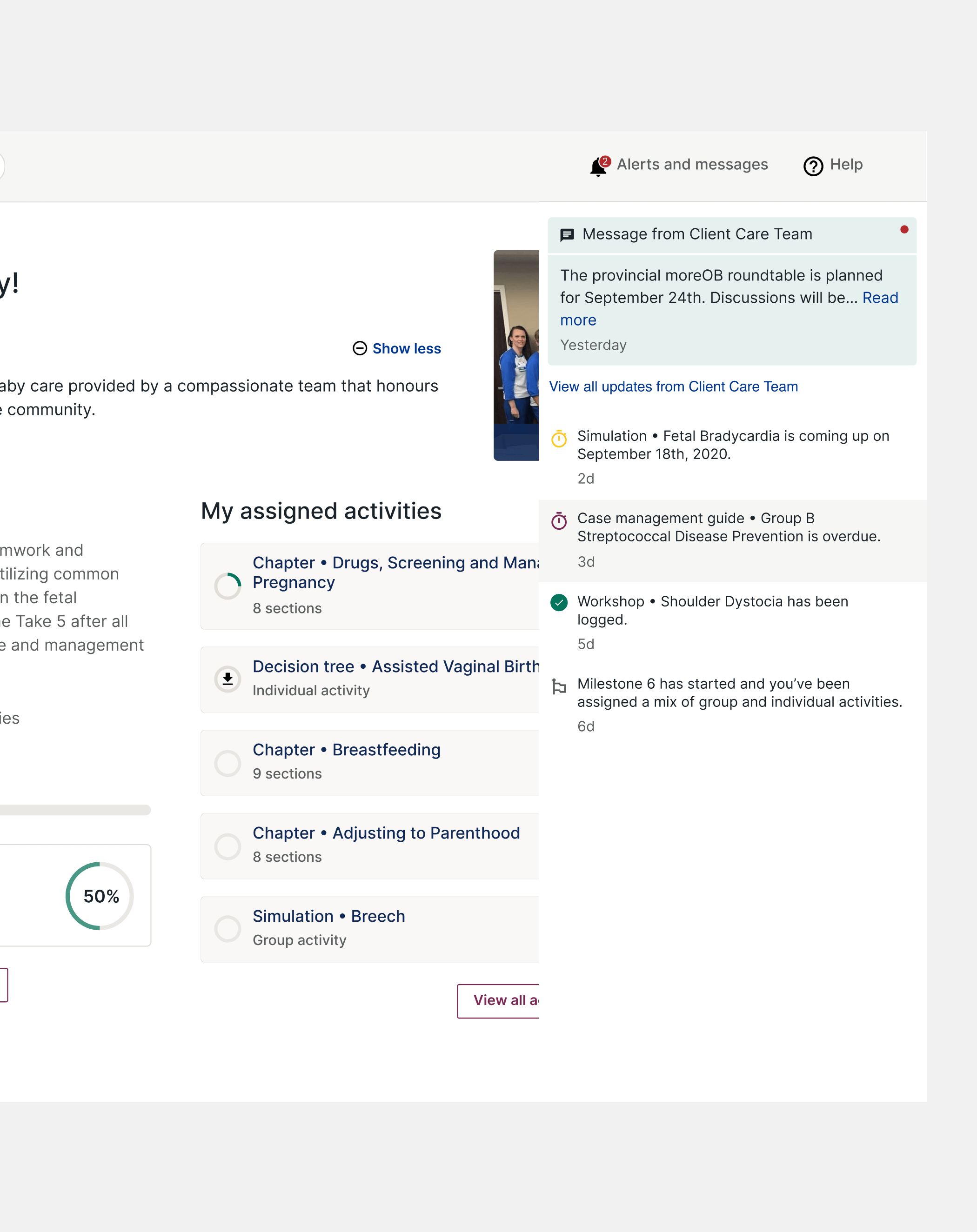Click the 50% circular progress indicator
The height and width of the screenshot is (1232, 977).
pos(100,895)
